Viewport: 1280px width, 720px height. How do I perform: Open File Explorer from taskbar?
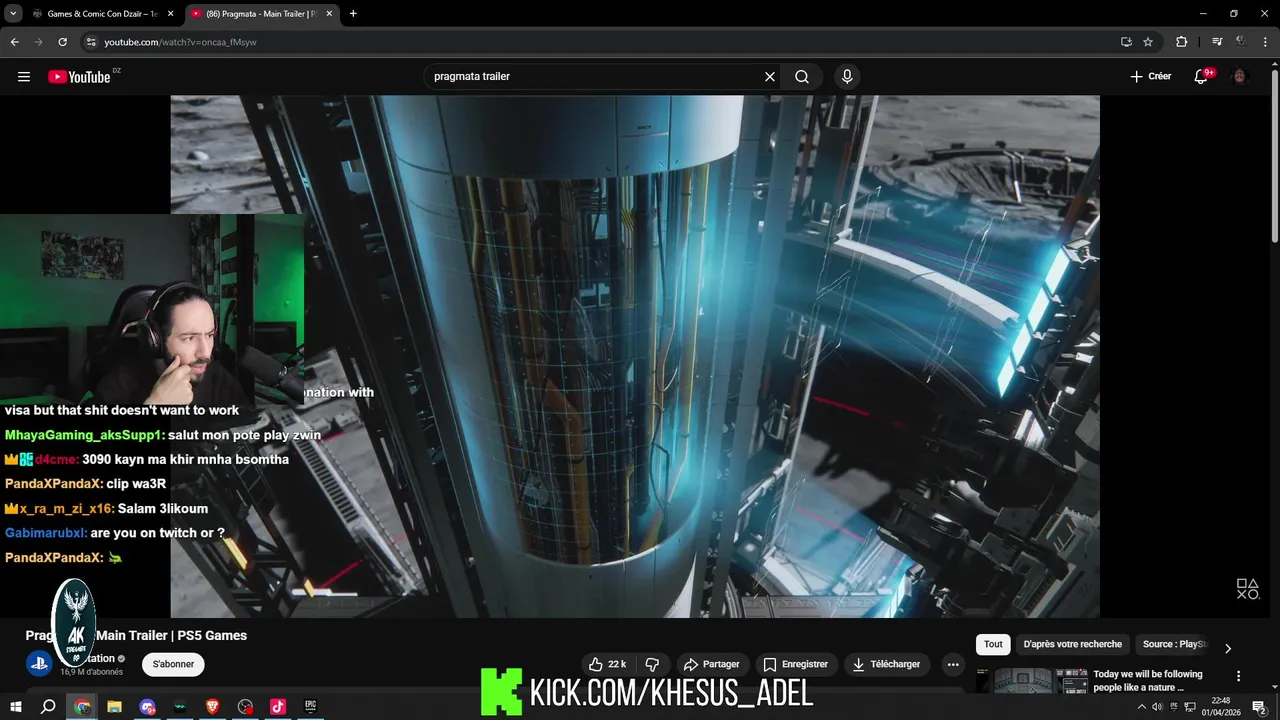[x=114, y=706]
